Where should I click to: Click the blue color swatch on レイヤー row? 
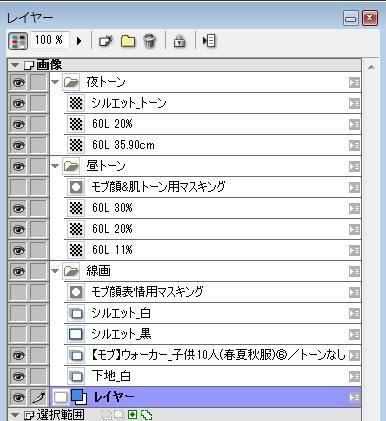[x=79, y=397]
